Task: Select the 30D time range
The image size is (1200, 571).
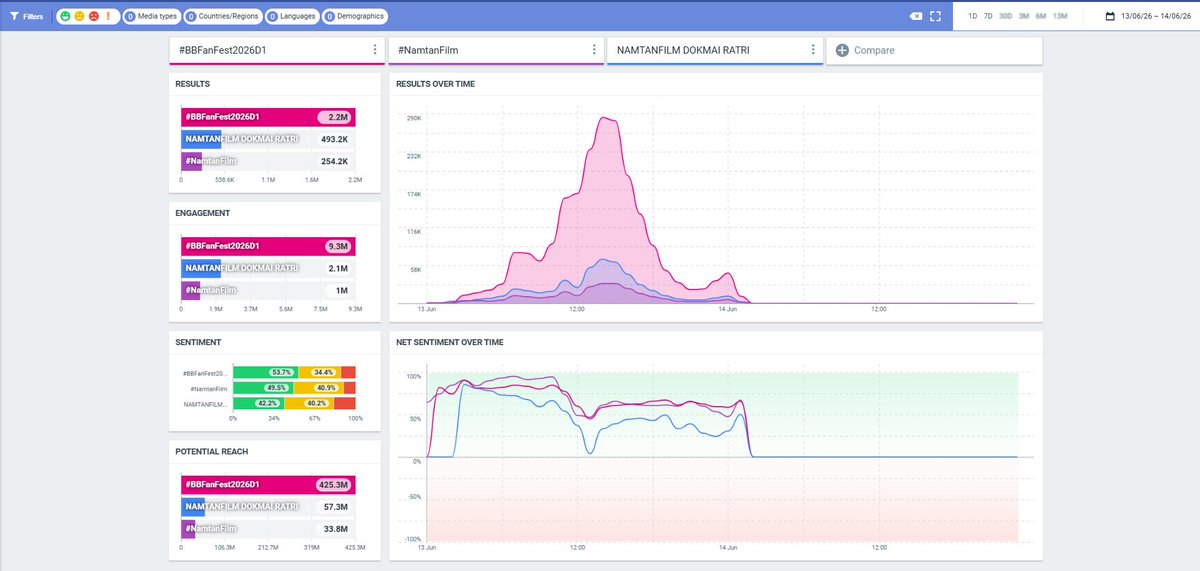Action: tap(1005, 16)
